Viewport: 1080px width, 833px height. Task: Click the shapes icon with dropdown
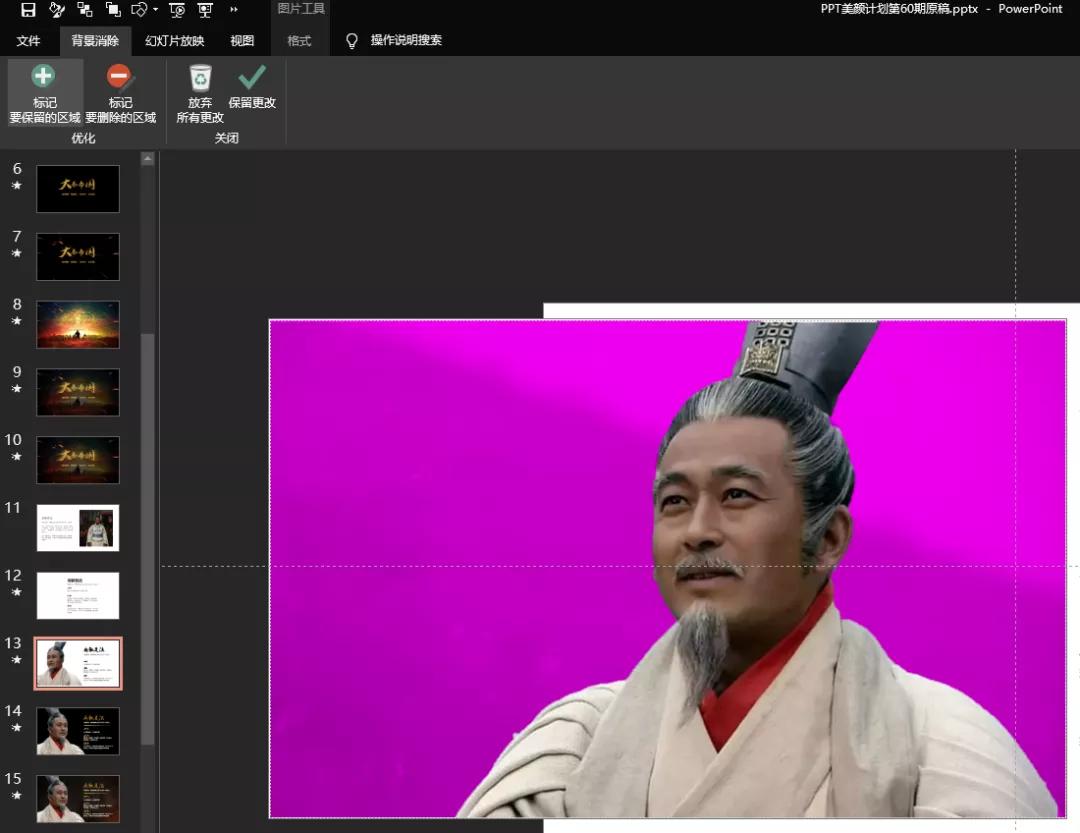[x=138, y=10]
